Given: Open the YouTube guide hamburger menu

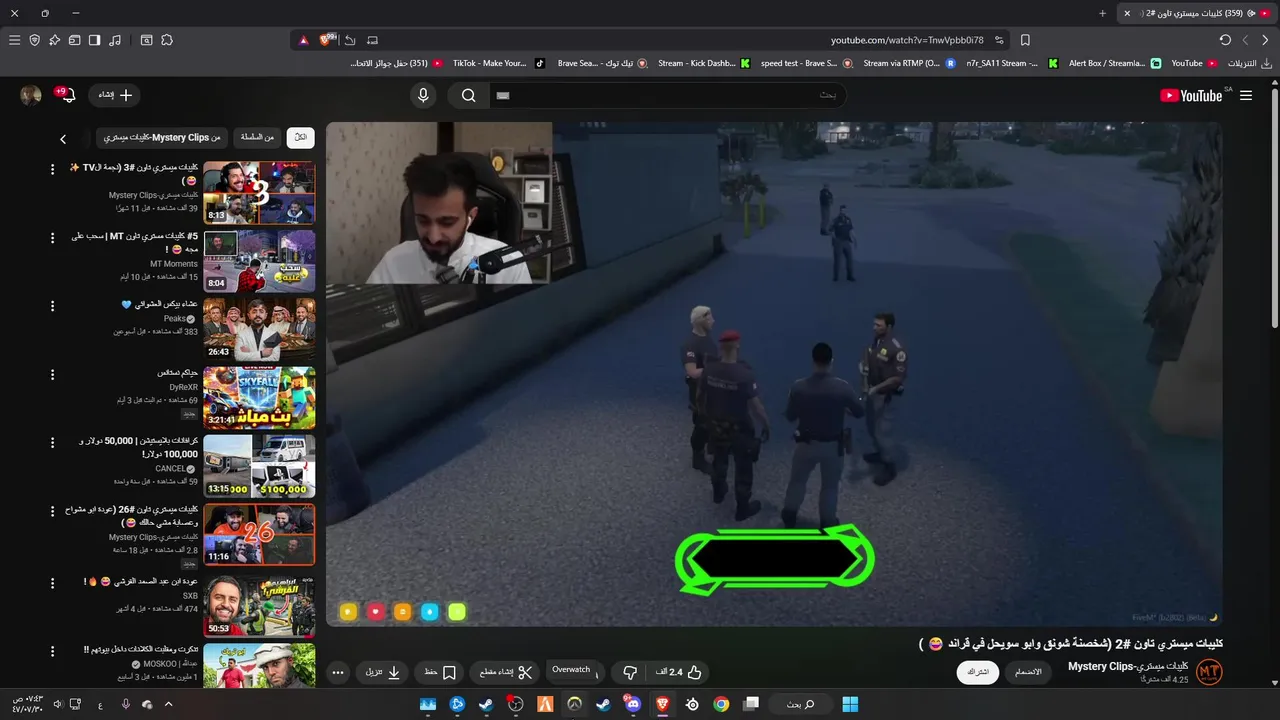Looking at the screenshot, I should coord(1246,95).
